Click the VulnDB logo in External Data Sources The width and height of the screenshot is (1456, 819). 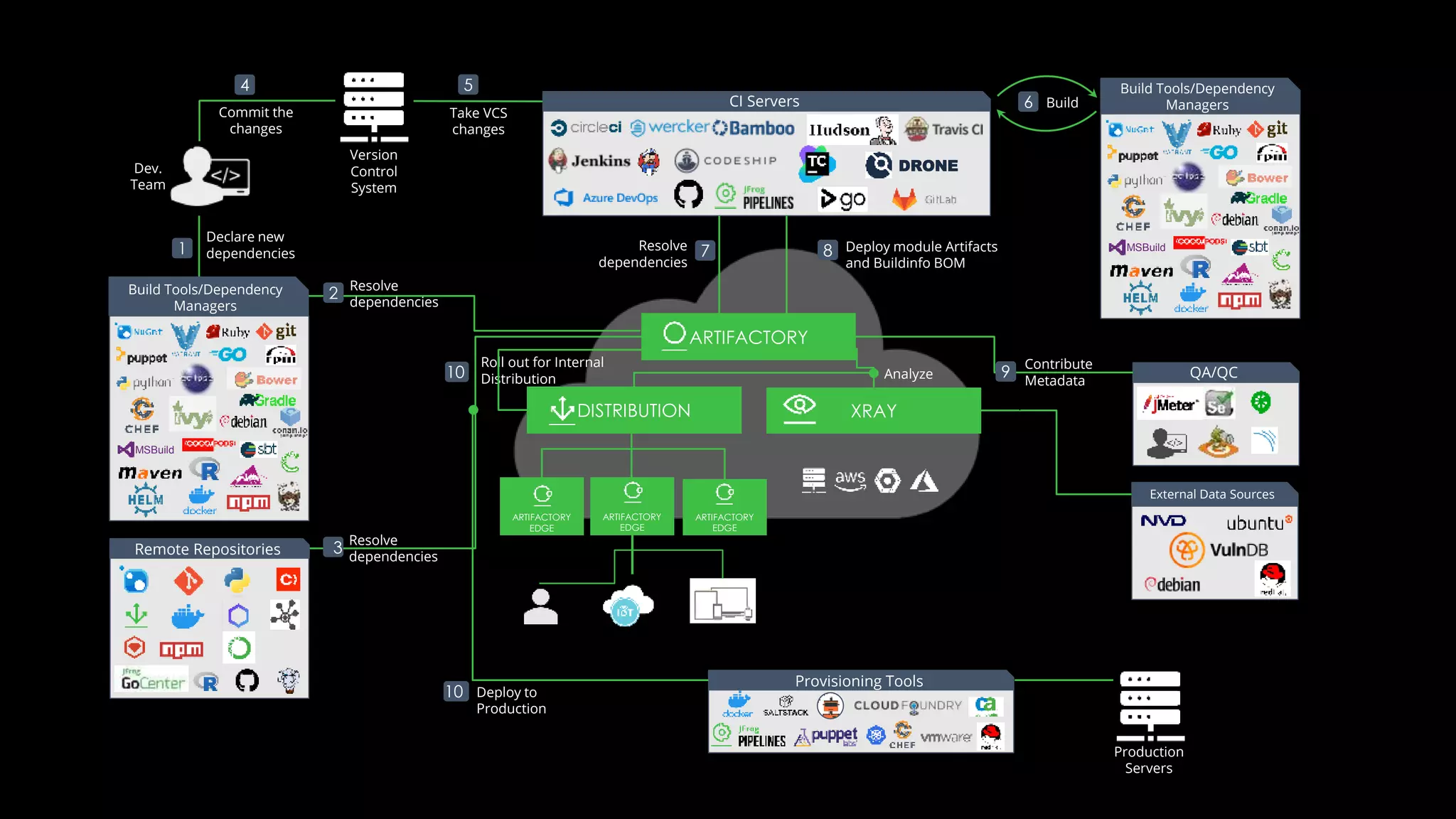click(x=1219, y=550)
